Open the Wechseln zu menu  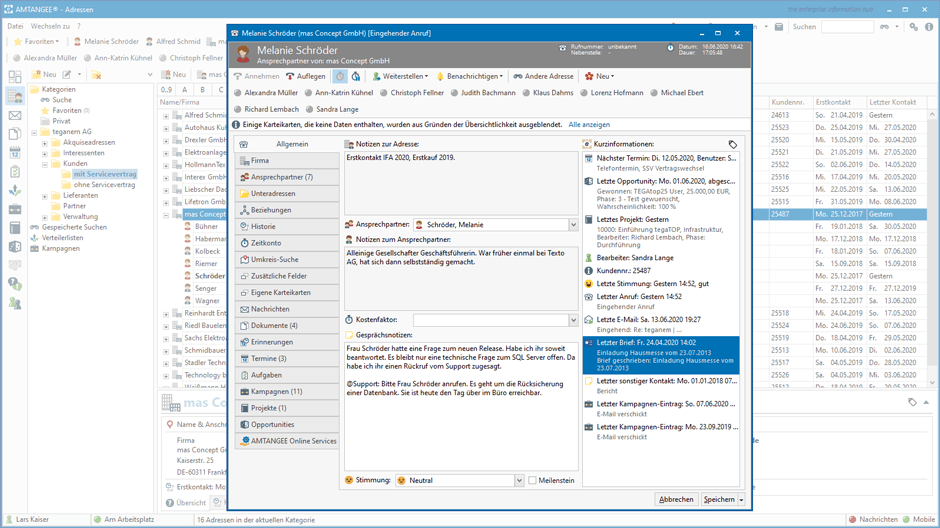coord(50,26)
